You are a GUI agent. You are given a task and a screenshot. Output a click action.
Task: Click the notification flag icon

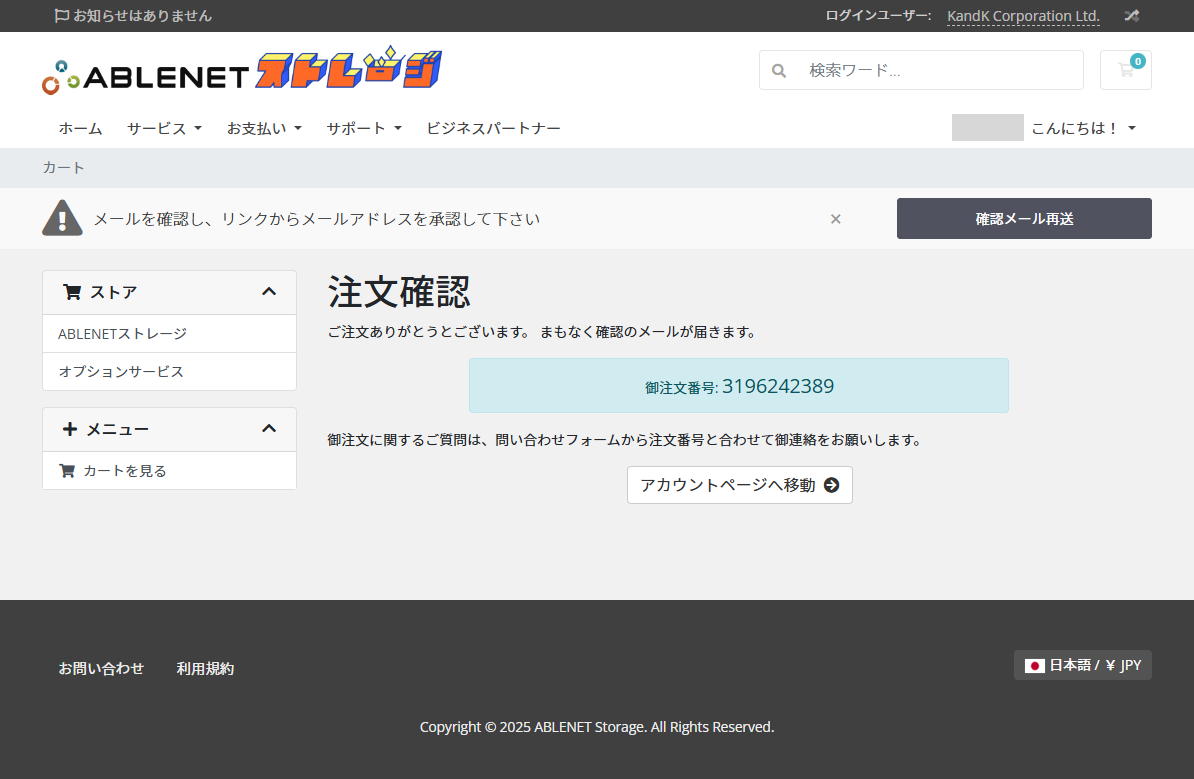click(x=62, y=16)
